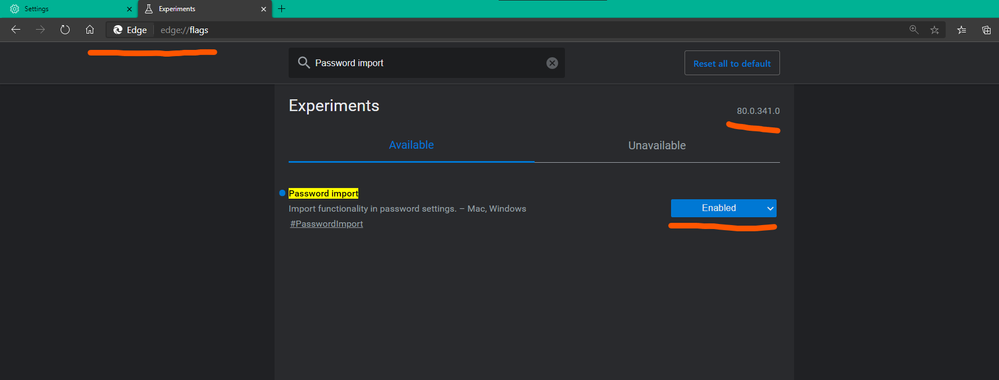This screenshot has height=380, width=999.
Task: Select the Experiments browser tab
Action: (205, 9)
